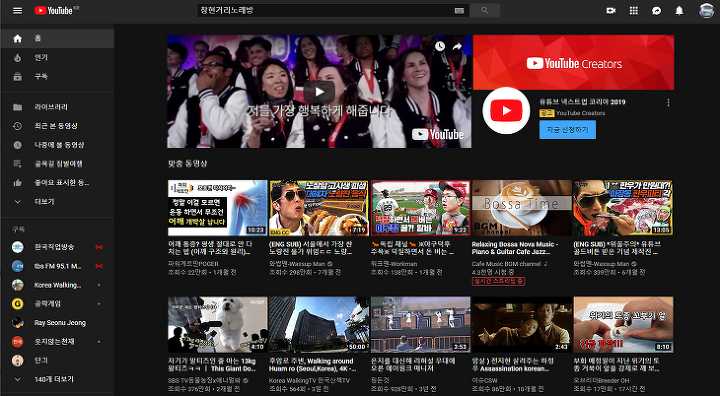The height and width of the screenshot is (396, 720).
Task: Open the baseball Workman video thumbnail 9:22
Action: pyautogui.click(x=421, y=208)
